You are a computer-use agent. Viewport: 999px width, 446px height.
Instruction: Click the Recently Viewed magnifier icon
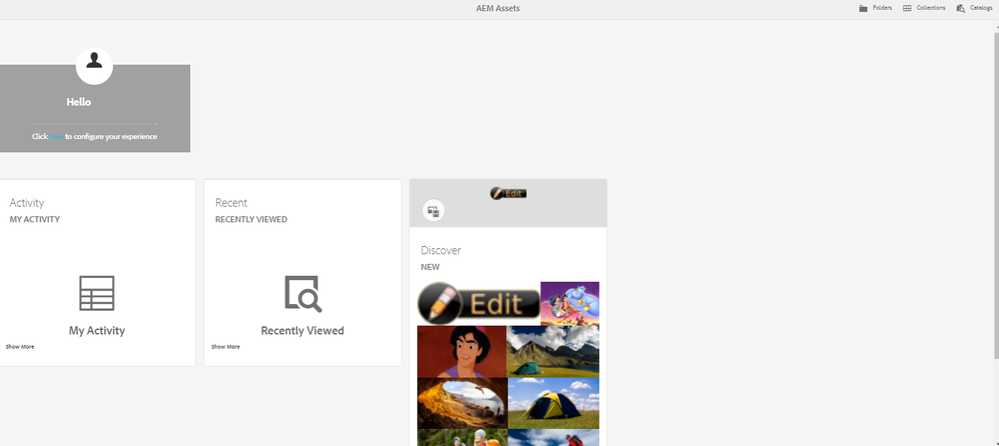[302, 294]
